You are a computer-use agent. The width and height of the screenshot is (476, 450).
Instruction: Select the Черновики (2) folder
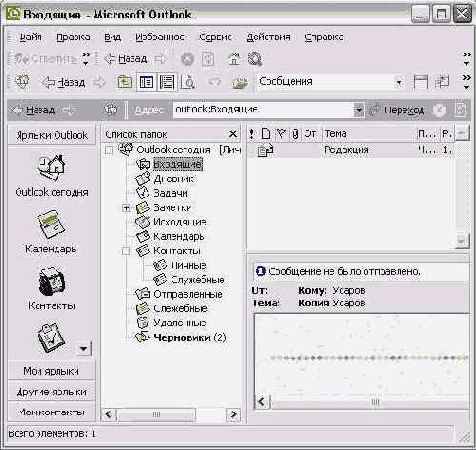coord(189,338)
